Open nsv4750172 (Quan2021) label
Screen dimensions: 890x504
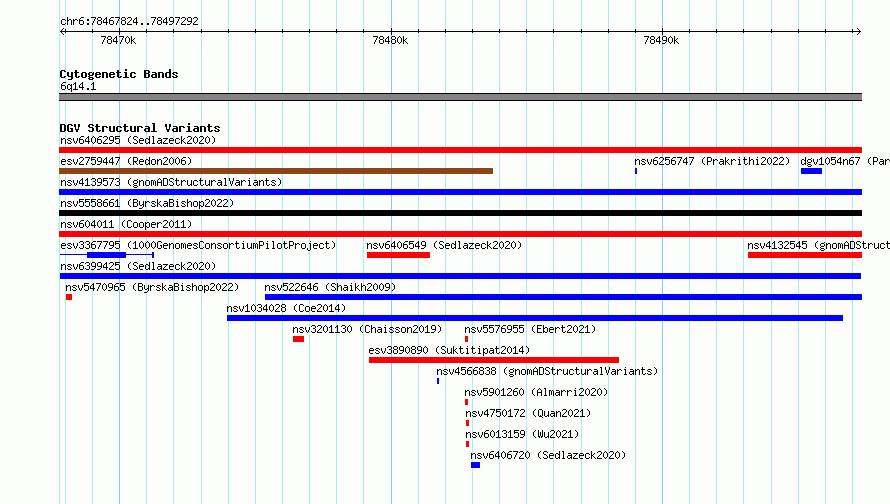(528, 413)
